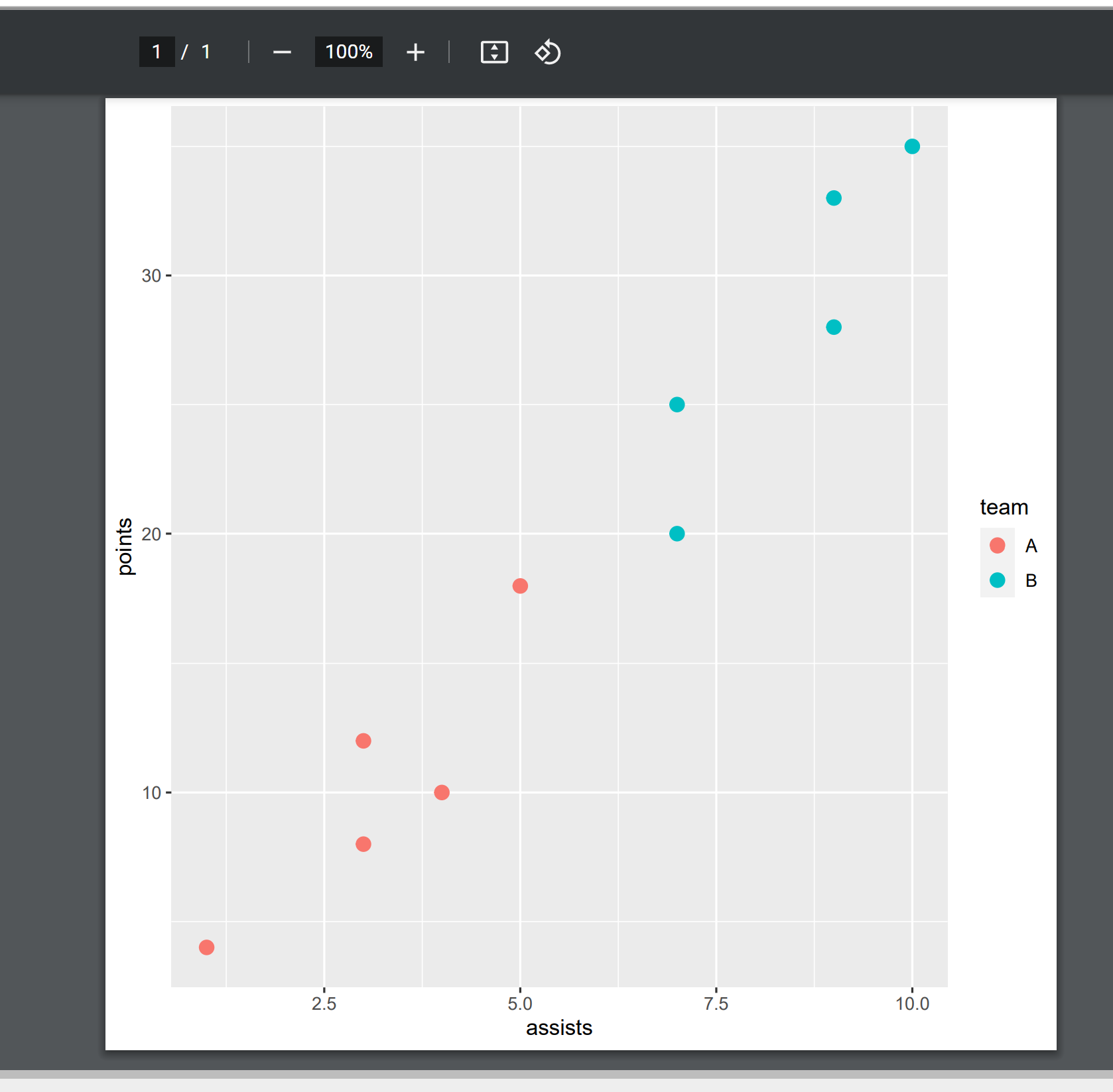Select the red legend swatch for team A
1113x1092 pixels.
pos(997,546)
